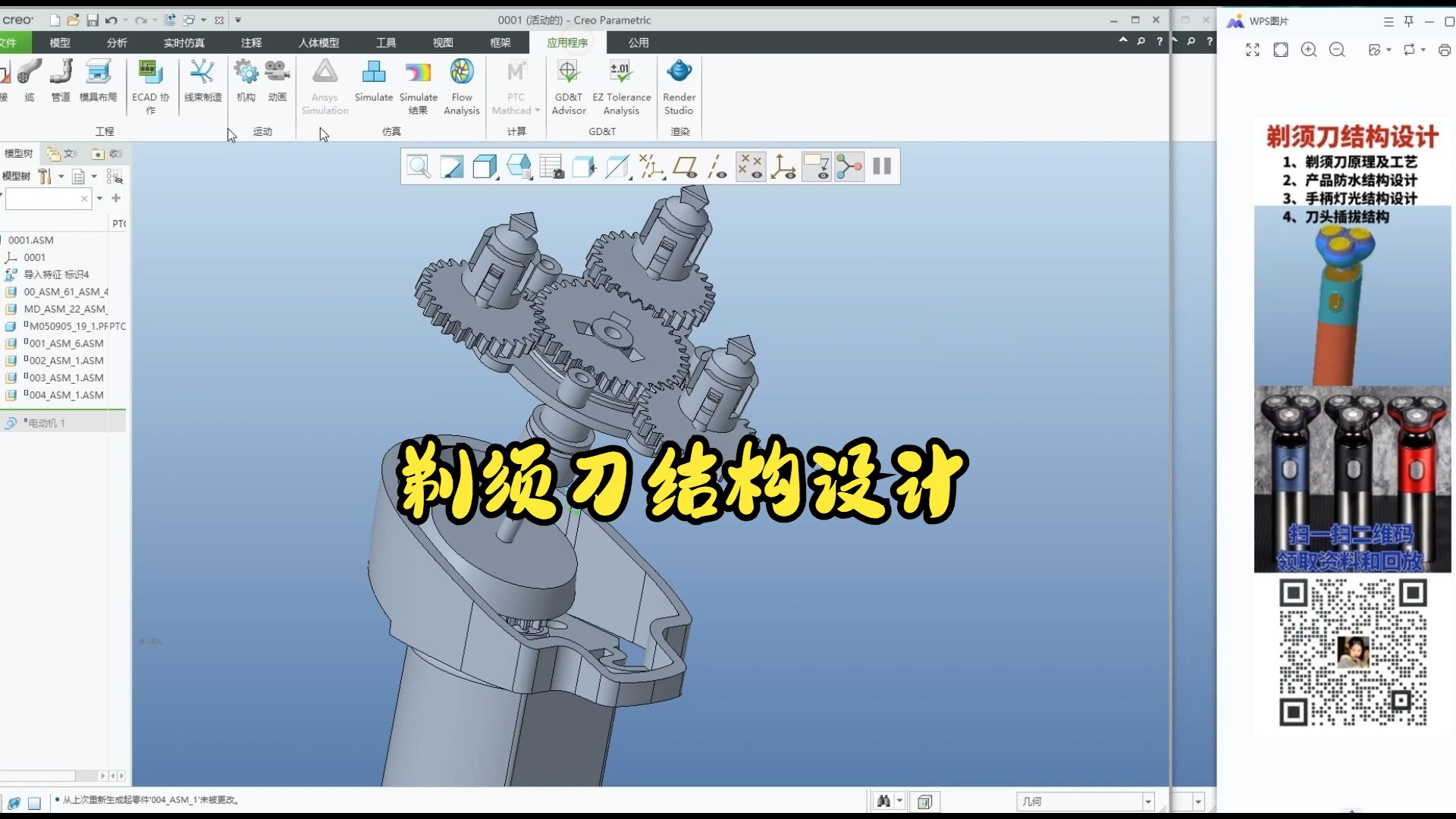Toggle tree filter visibility icon in model tree
This screenshot has height=819, width=1456.
115,177
